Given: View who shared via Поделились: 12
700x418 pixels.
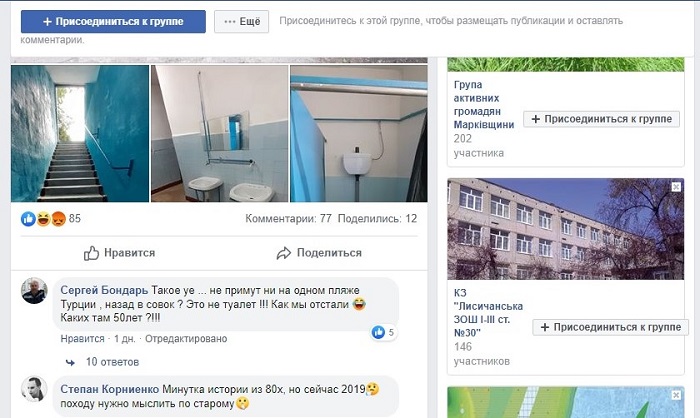Looking at the screenshot, I should 377,218.
